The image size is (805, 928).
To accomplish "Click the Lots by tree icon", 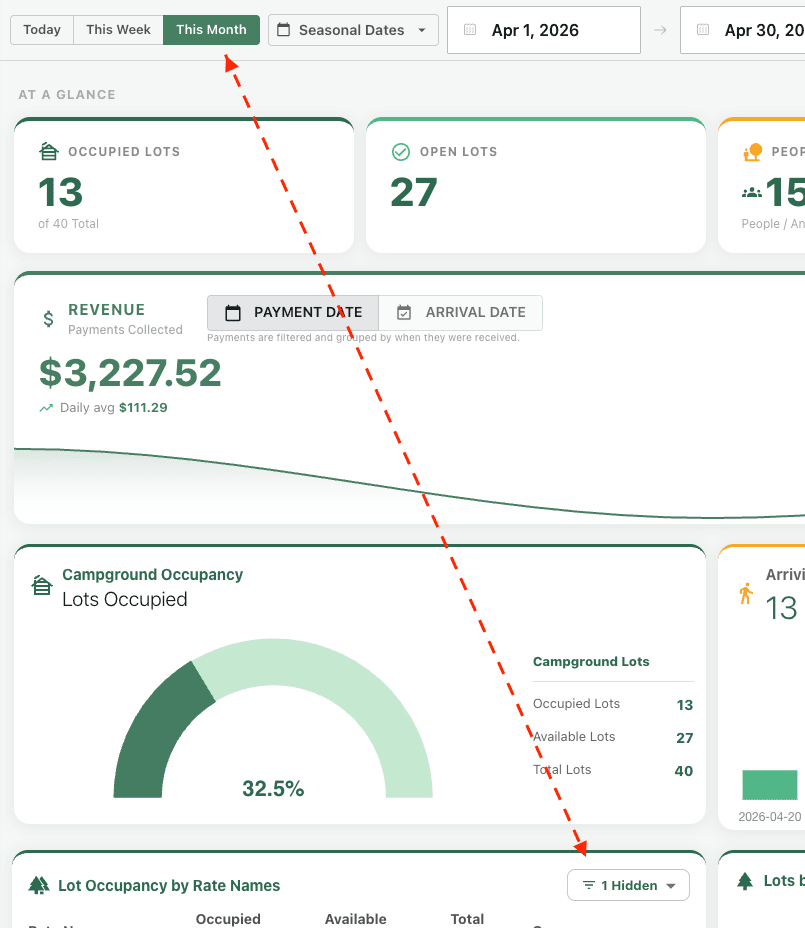I will tap(745, 881).
